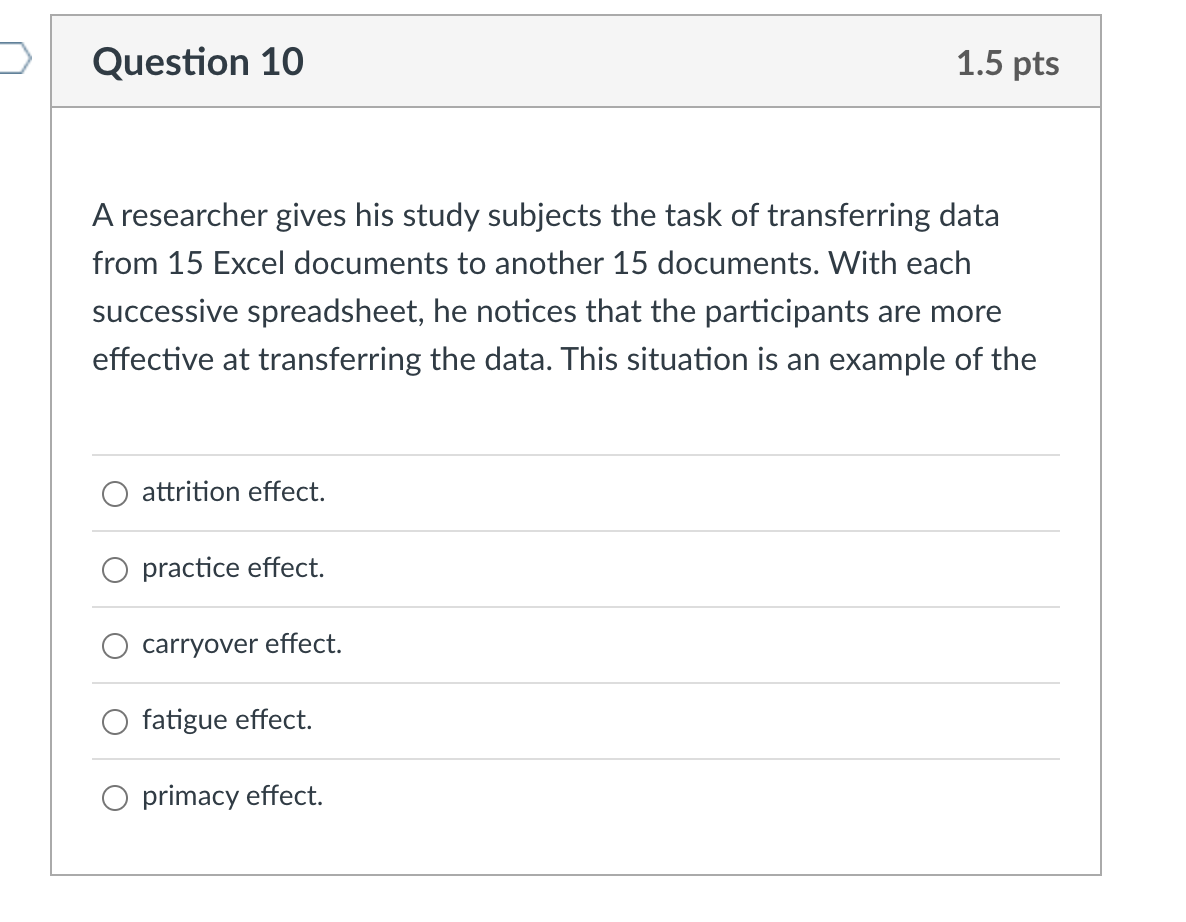Mark the carryover effect radio button
The width and height of the screenshot is (1186, 922).
tap(115, 646)
